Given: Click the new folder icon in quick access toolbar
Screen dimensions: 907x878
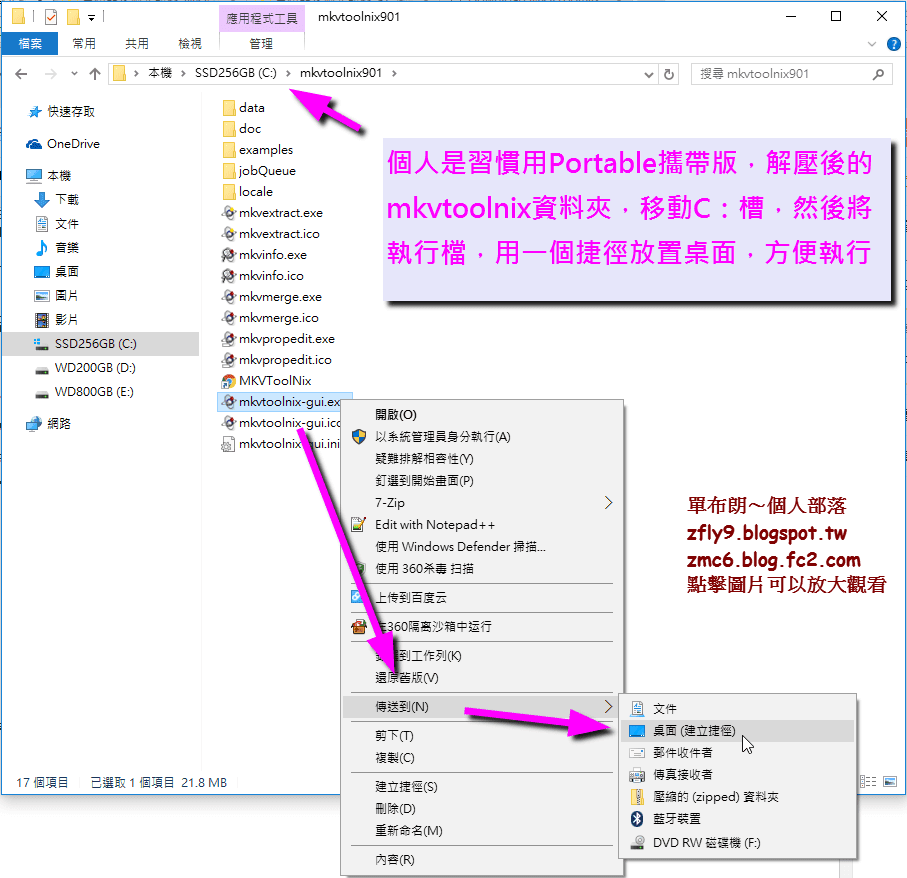Looking at the screenshot, I should point(73,17).
